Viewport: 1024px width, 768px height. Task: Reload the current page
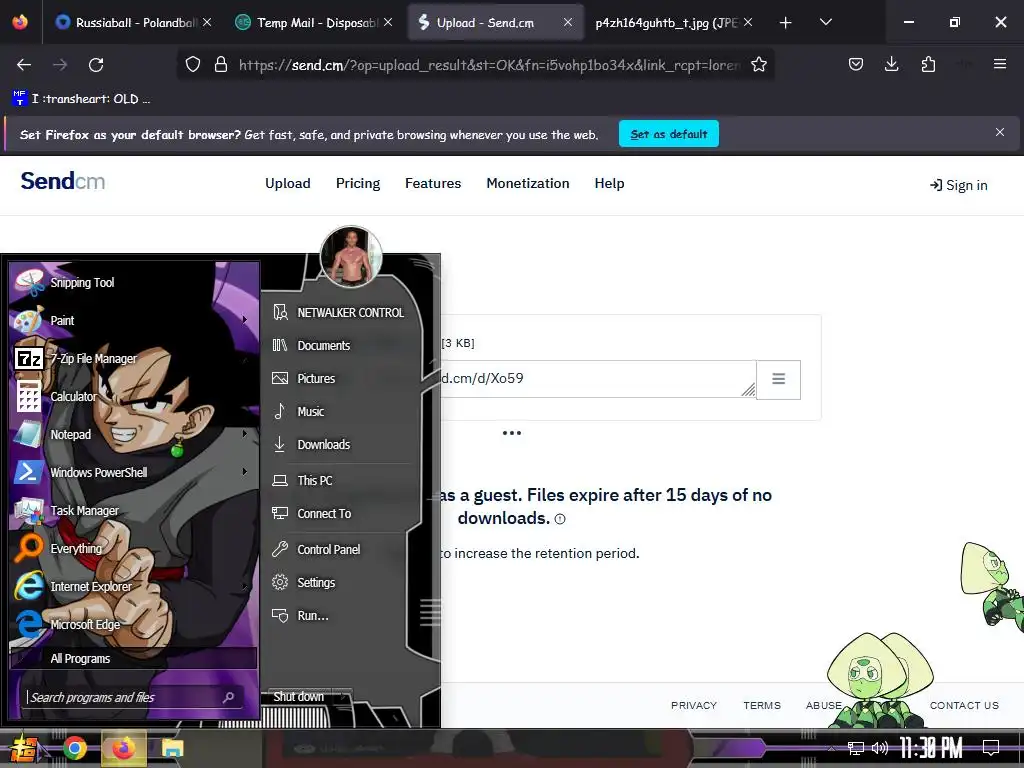96,65
